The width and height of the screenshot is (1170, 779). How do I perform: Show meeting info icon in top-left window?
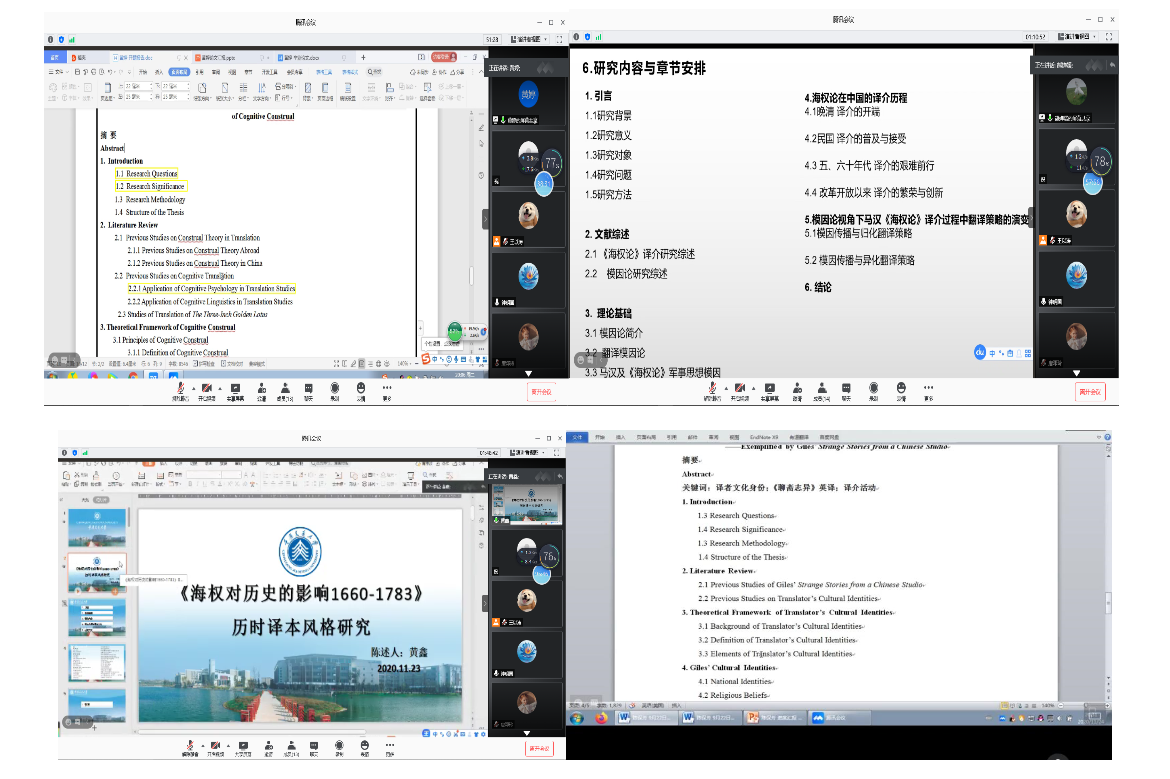click(x=51, y=40)
